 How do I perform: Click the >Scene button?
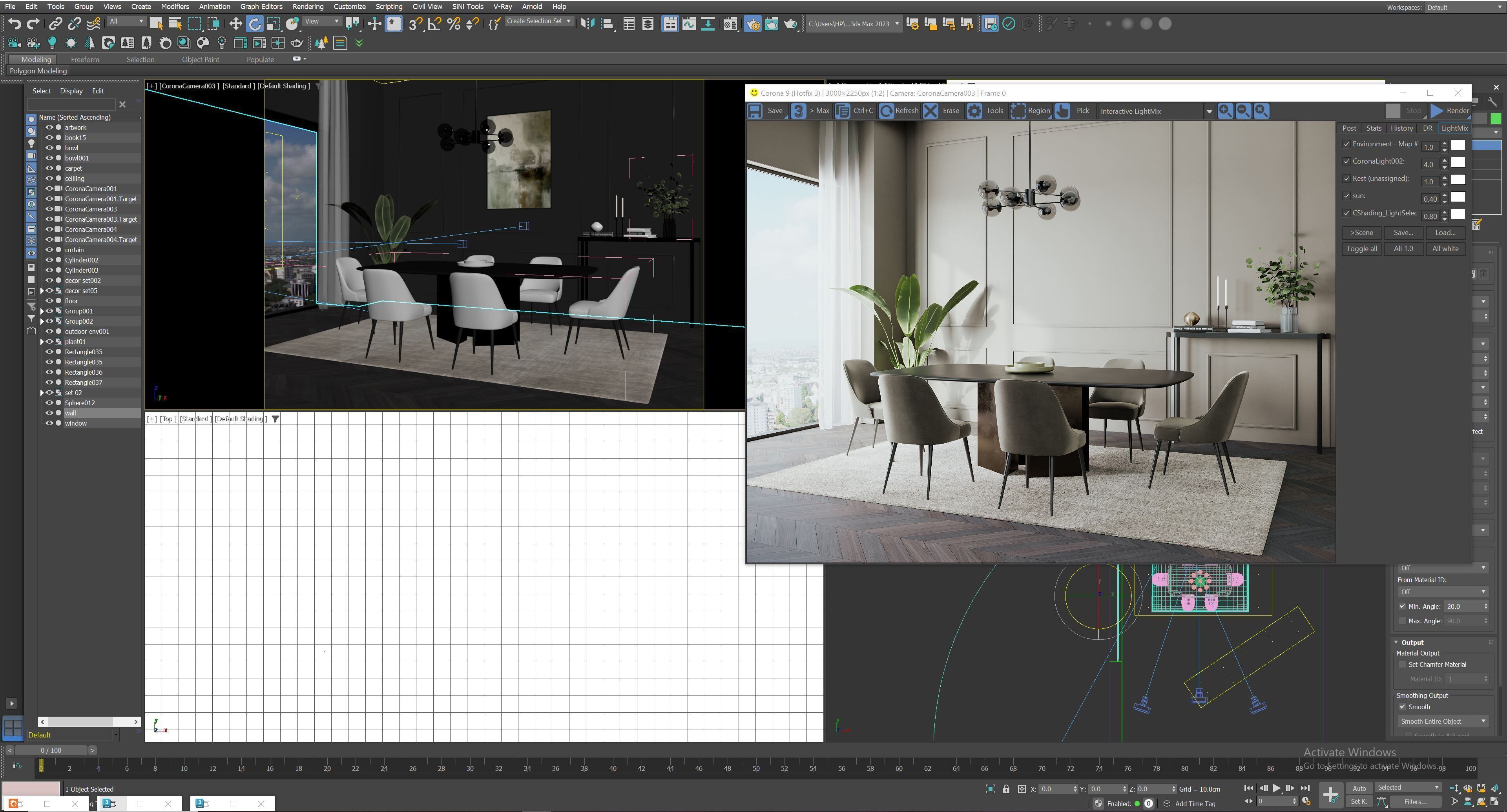[1361, 233]
